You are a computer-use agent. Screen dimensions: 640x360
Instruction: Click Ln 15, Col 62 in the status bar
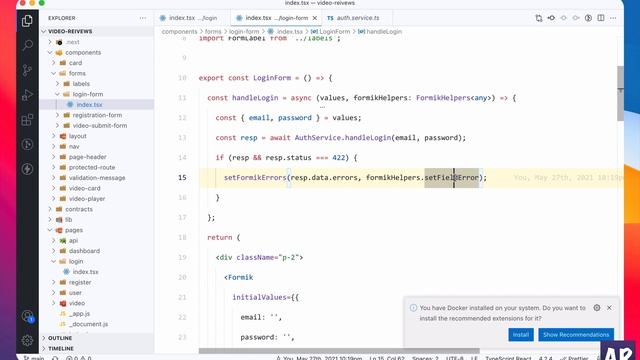pyautogui.click(x=387, y=358)
